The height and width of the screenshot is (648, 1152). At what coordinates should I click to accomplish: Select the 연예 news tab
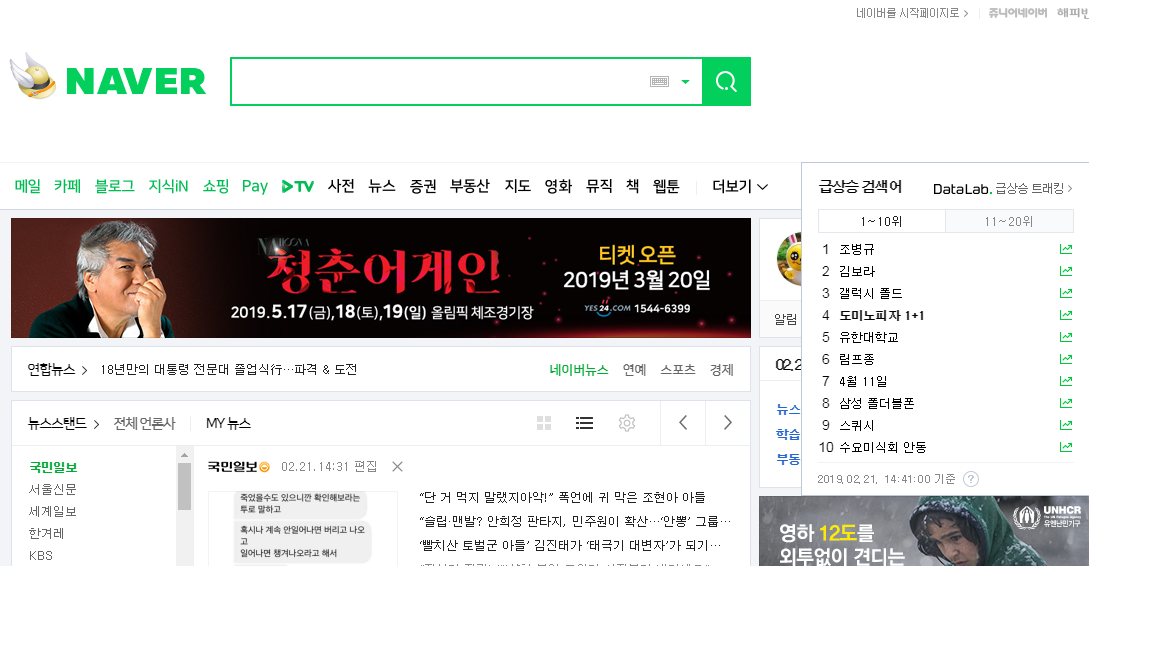[634, 370]
